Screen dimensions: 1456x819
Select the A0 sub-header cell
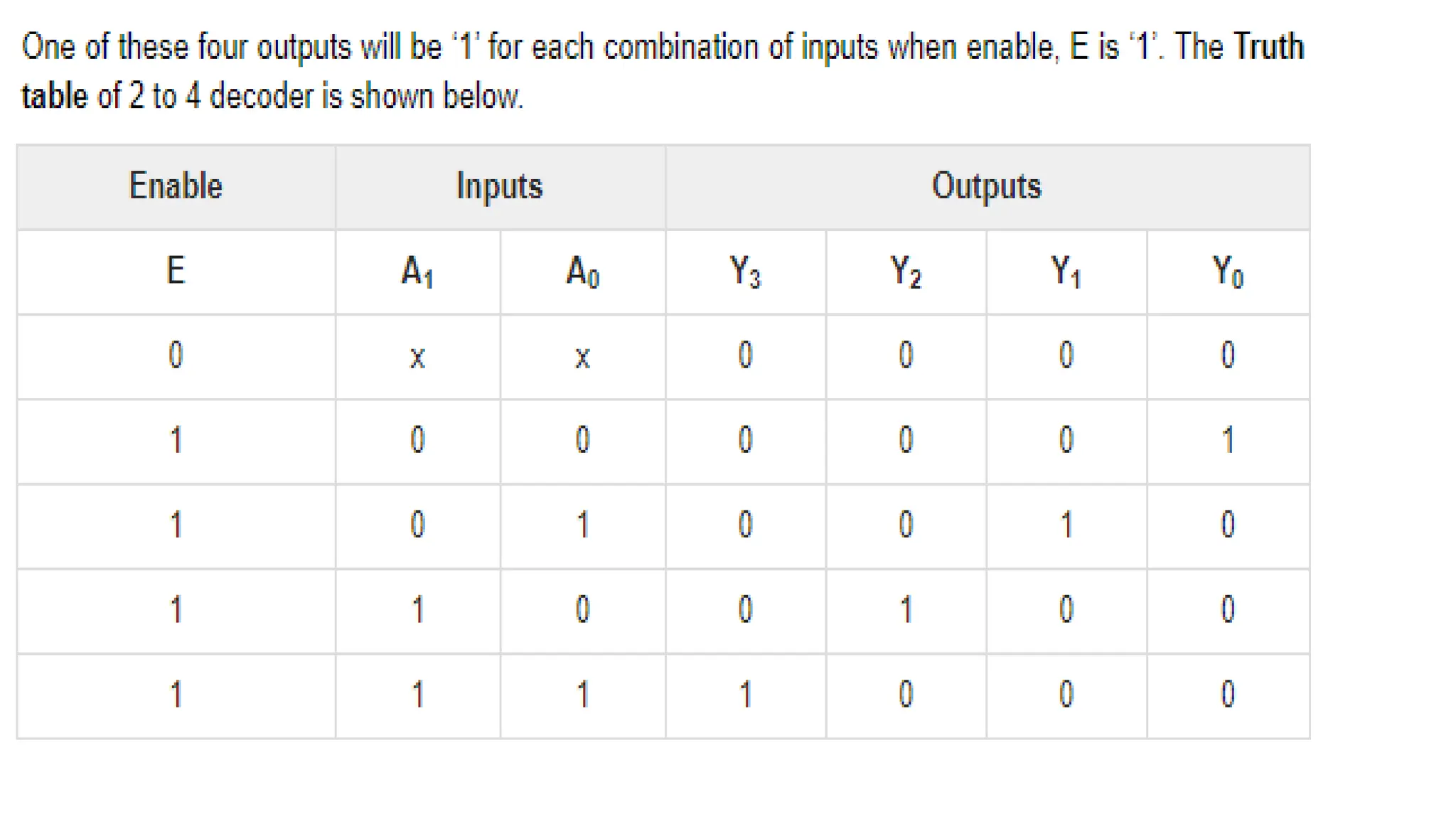coord(582,272)
